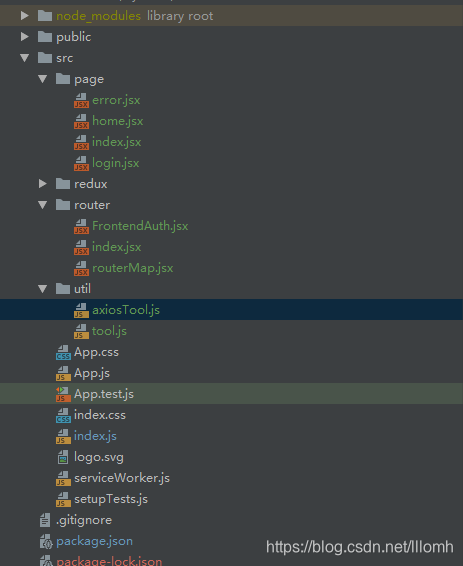Click the JSX icon of login.jsx
The height and width of the screenshot is (566, 463).
81,163
